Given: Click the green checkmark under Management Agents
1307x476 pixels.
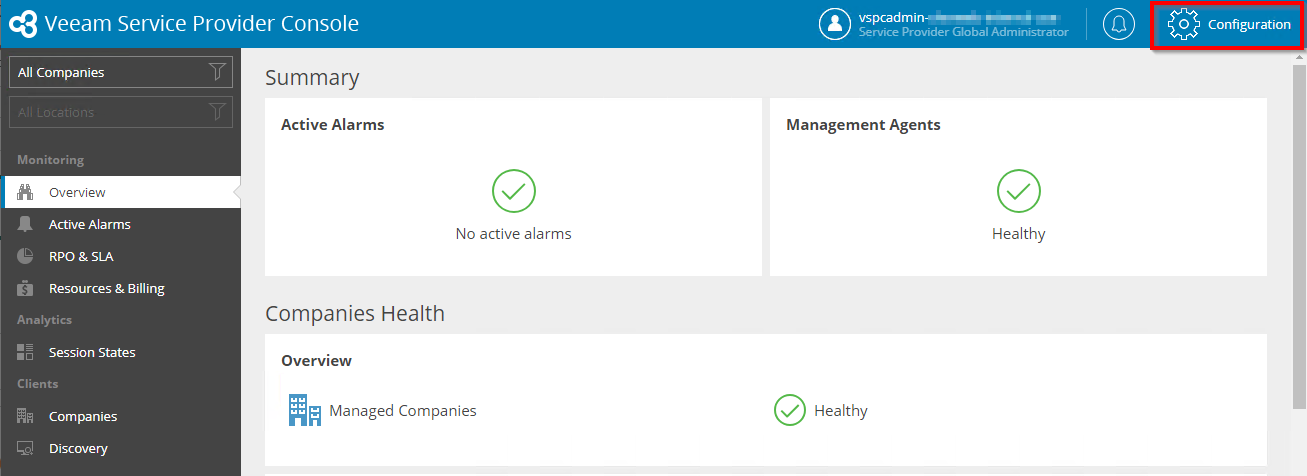Looking at the screenshot, I should pyautogui.click(x=1019, y=190).
